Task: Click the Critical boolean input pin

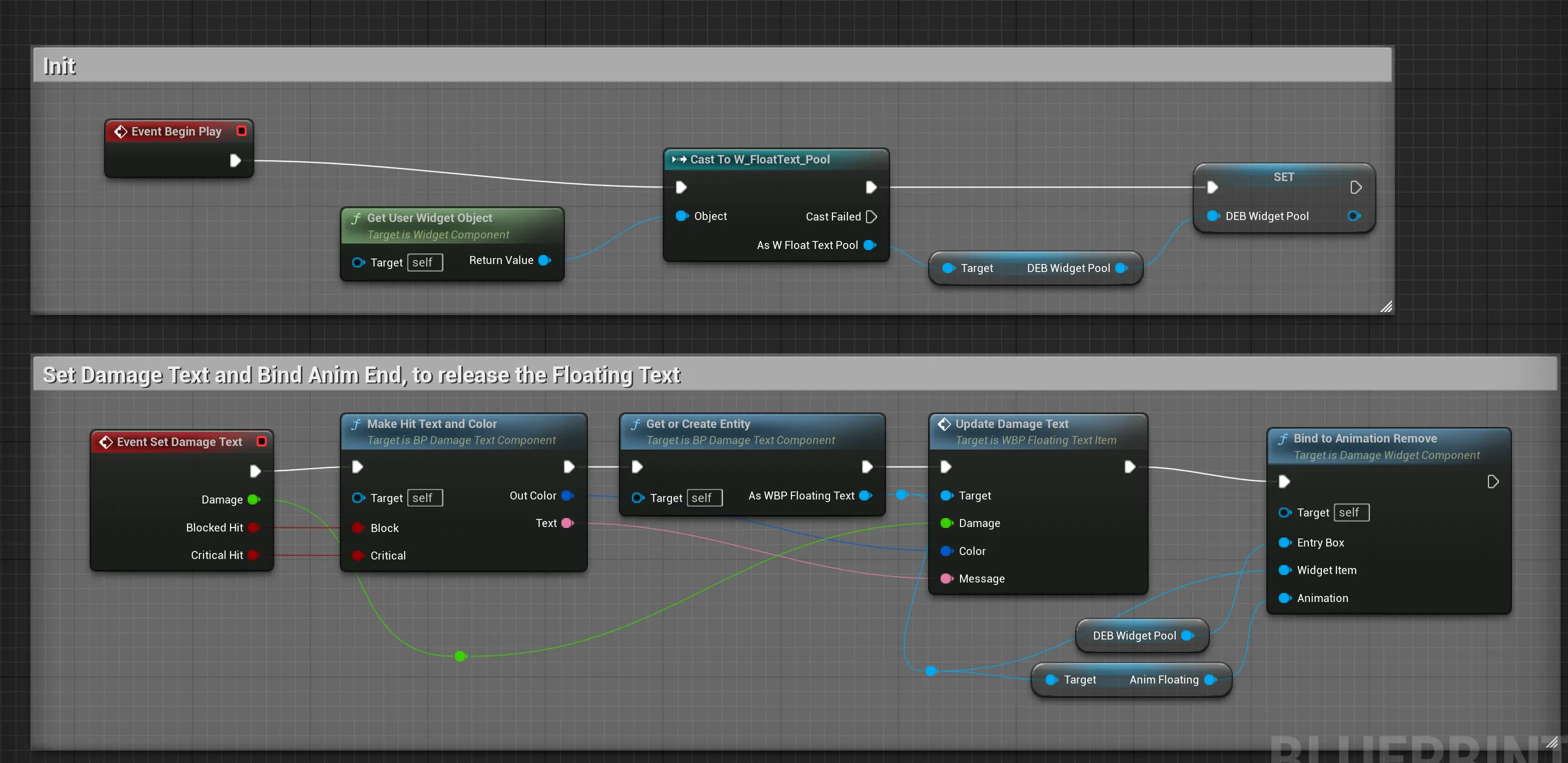Action: (358, 555)
